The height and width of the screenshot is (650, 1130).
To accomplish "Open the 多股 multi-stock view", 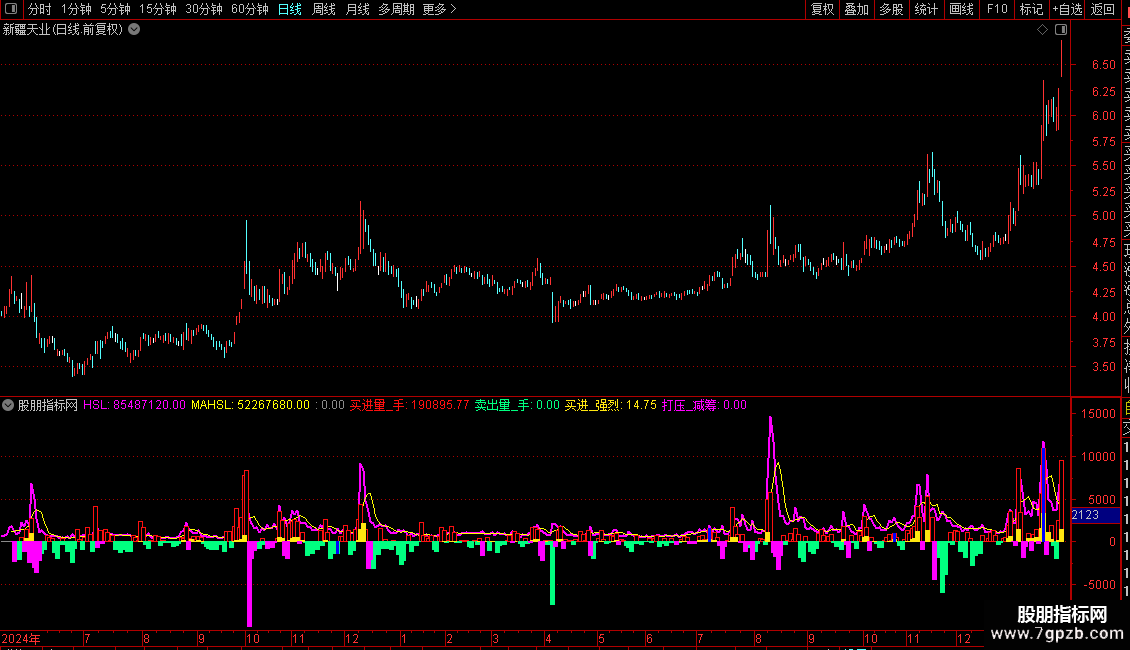I will click(891, 9).
